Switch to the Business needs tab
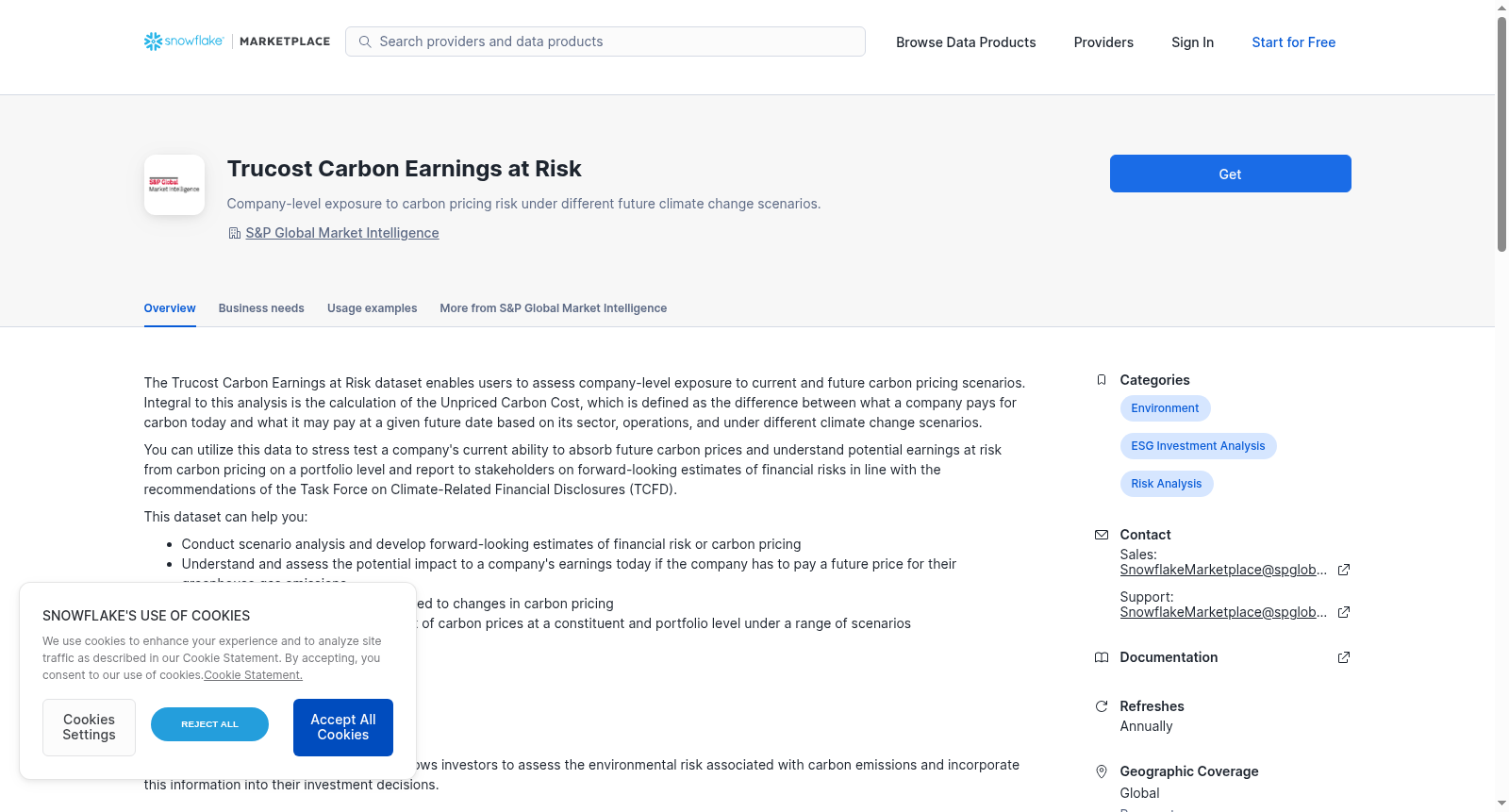The image size is (1509, 812). tap(261, 308)
